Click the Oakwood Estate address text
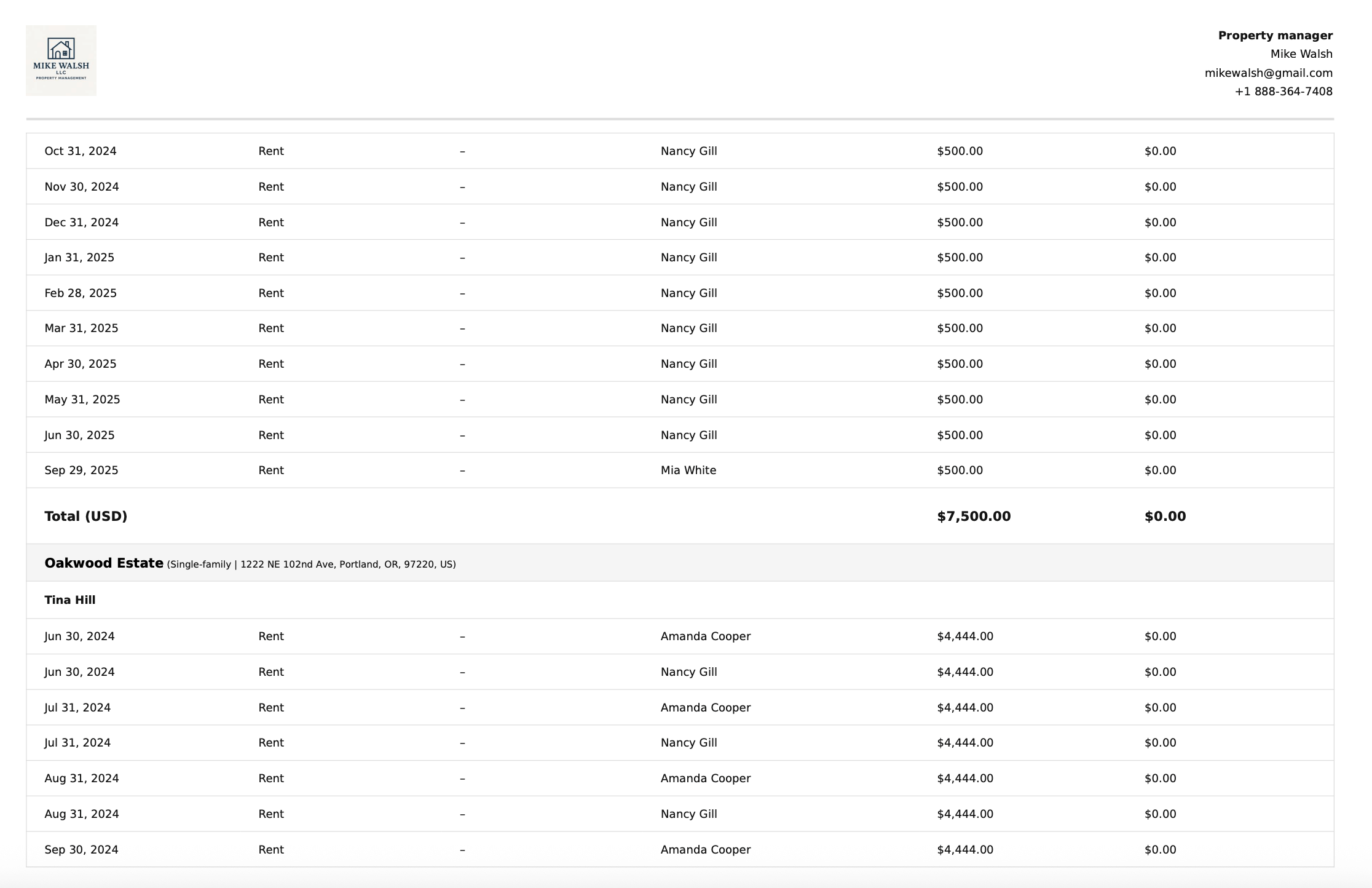The width and height of the screenshot is (1372, 888). [311, 565]
